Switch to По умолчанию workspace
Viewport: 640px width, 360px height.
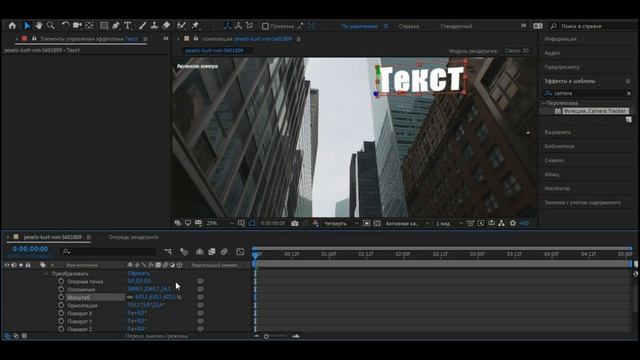(359, 26)
